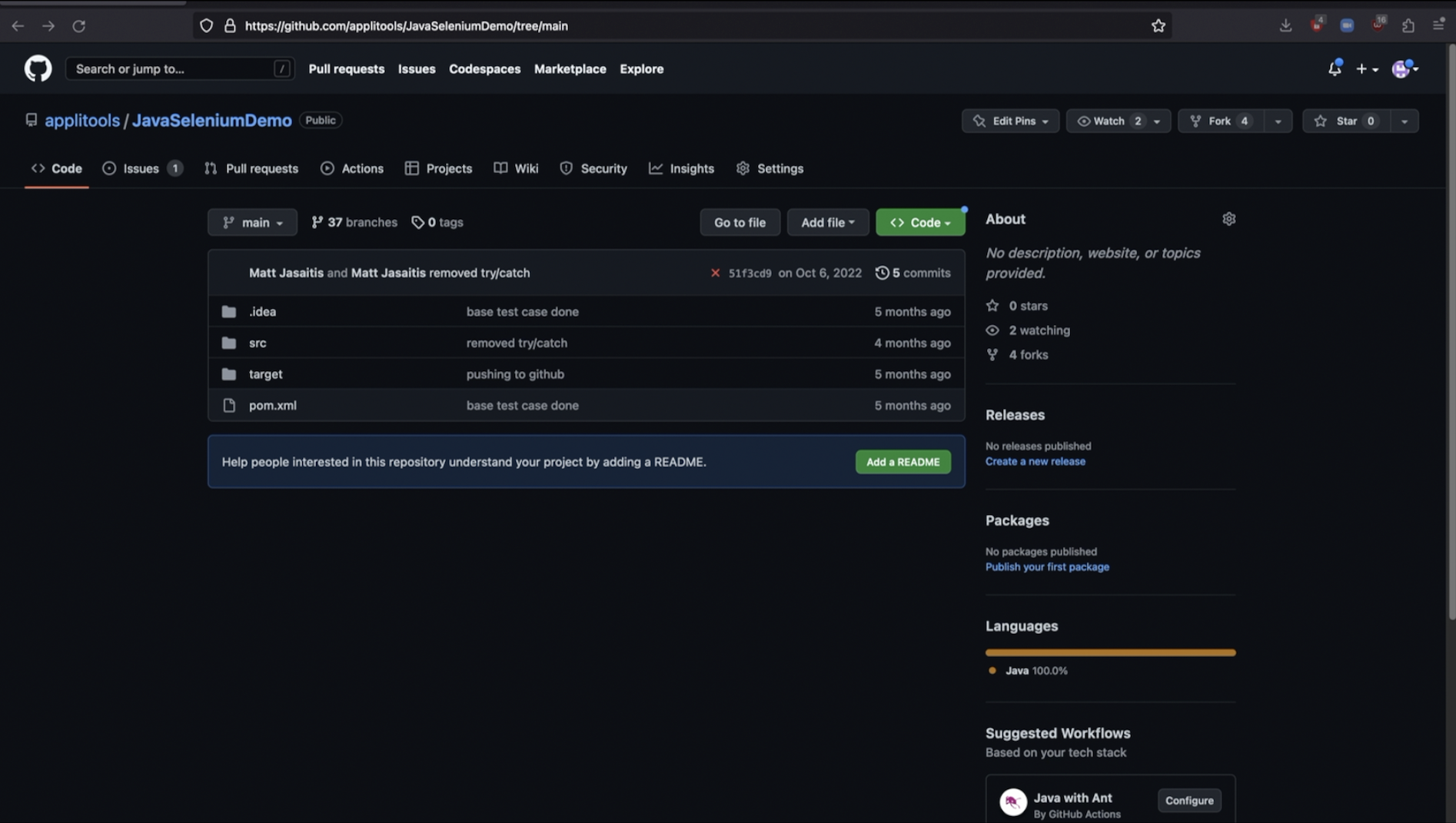The image size is (1456, 823).
Task: Open the 0 stars link
Action: (1017, 306)
